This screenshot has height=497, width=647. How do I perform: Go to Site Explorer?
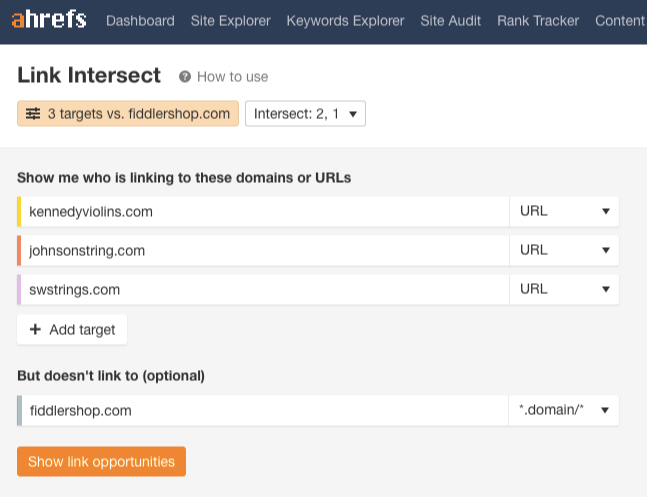231,21
